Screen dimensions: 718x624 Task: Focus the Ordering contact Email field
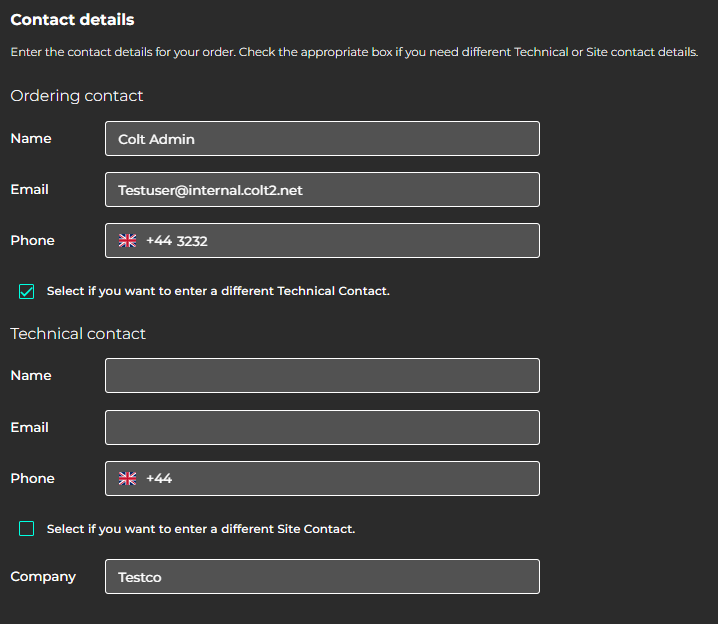(x=321, y=190)
